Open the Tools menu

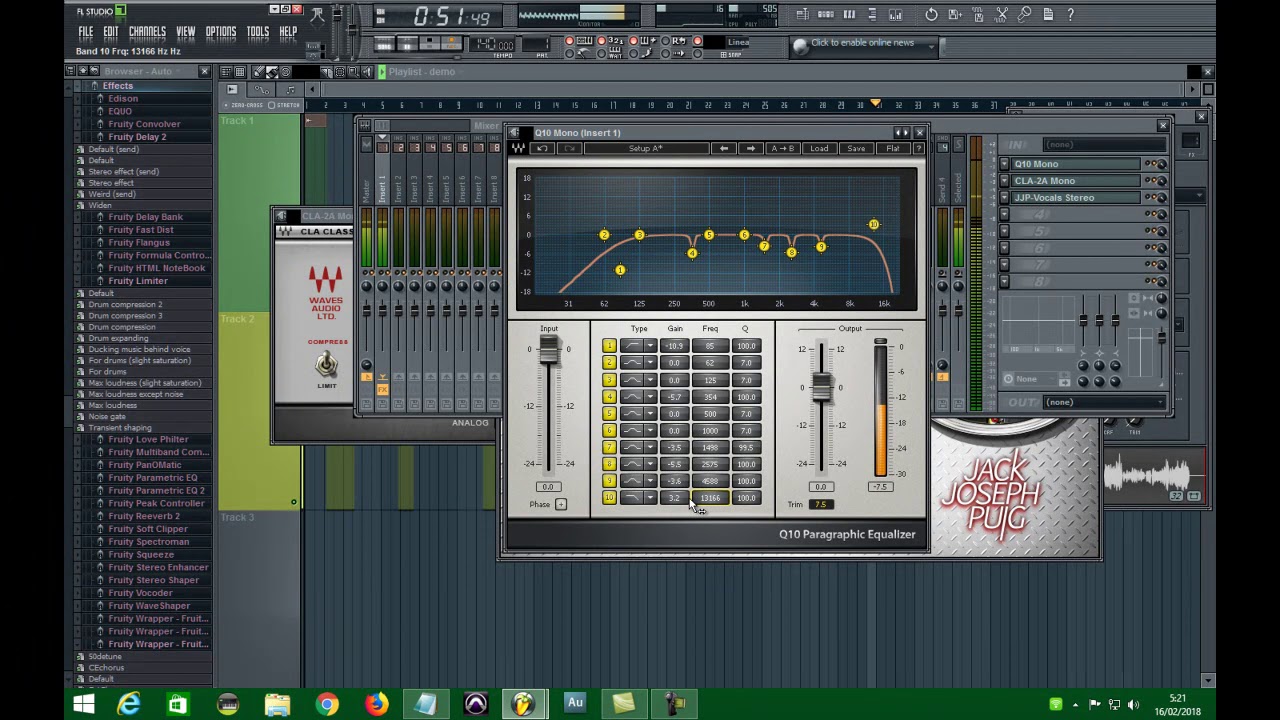pyautogui.click(x=258, y=32)
